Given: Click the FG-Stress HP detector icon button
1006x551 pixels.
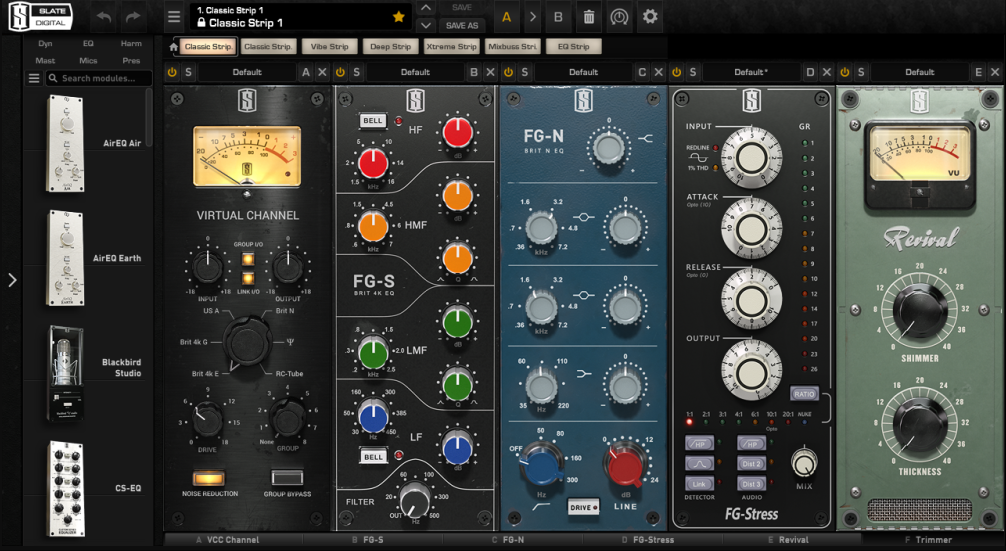Looking at the screenshot, I should [x=699, y=444].
